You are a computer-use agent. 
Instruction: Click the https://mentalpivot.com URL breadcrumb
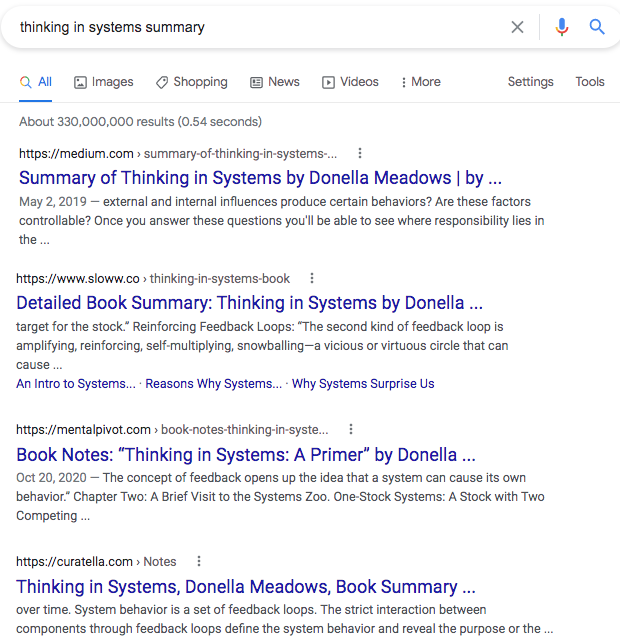pyautogui.click(x=83, y=430)
